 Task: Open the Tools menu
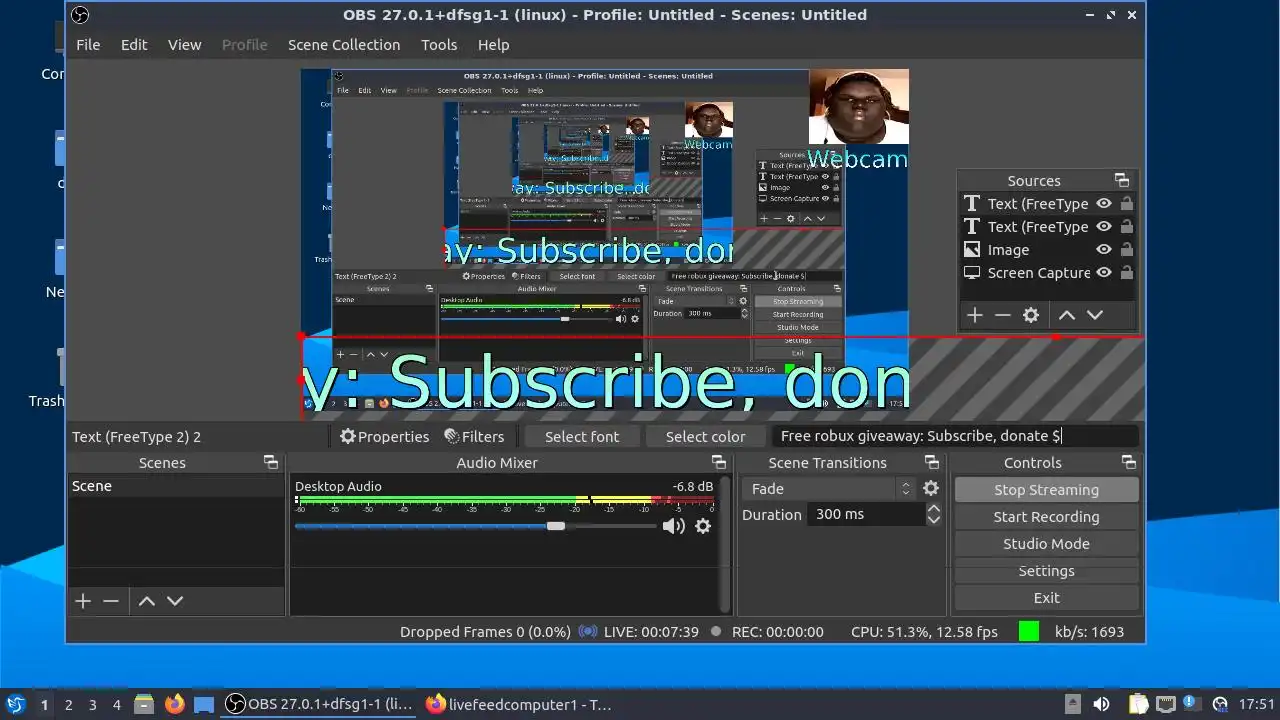(x=439, y=45)
